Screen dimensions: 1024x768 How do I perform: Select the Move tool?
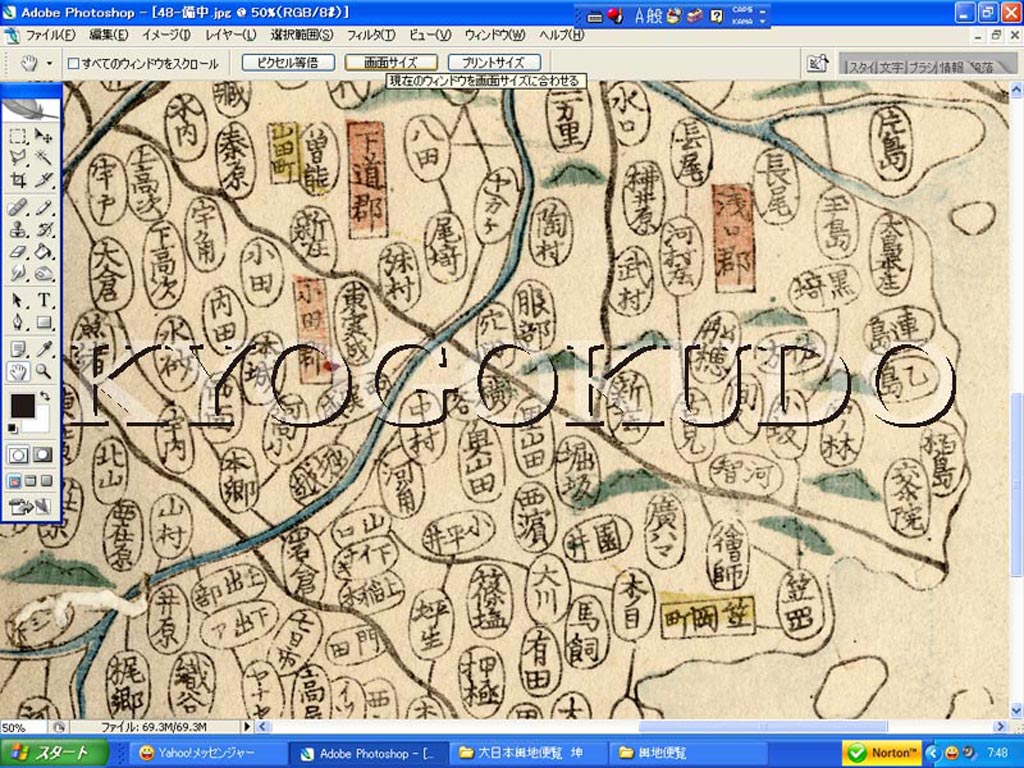point(43,136)
